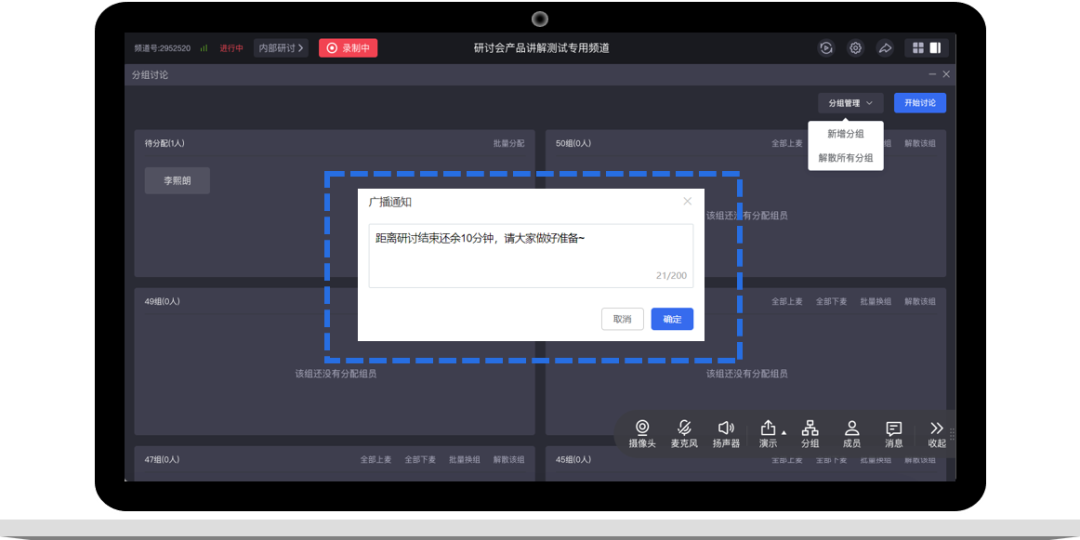Click 取消 to cancel broadcast notice

(x=622, y=319)
